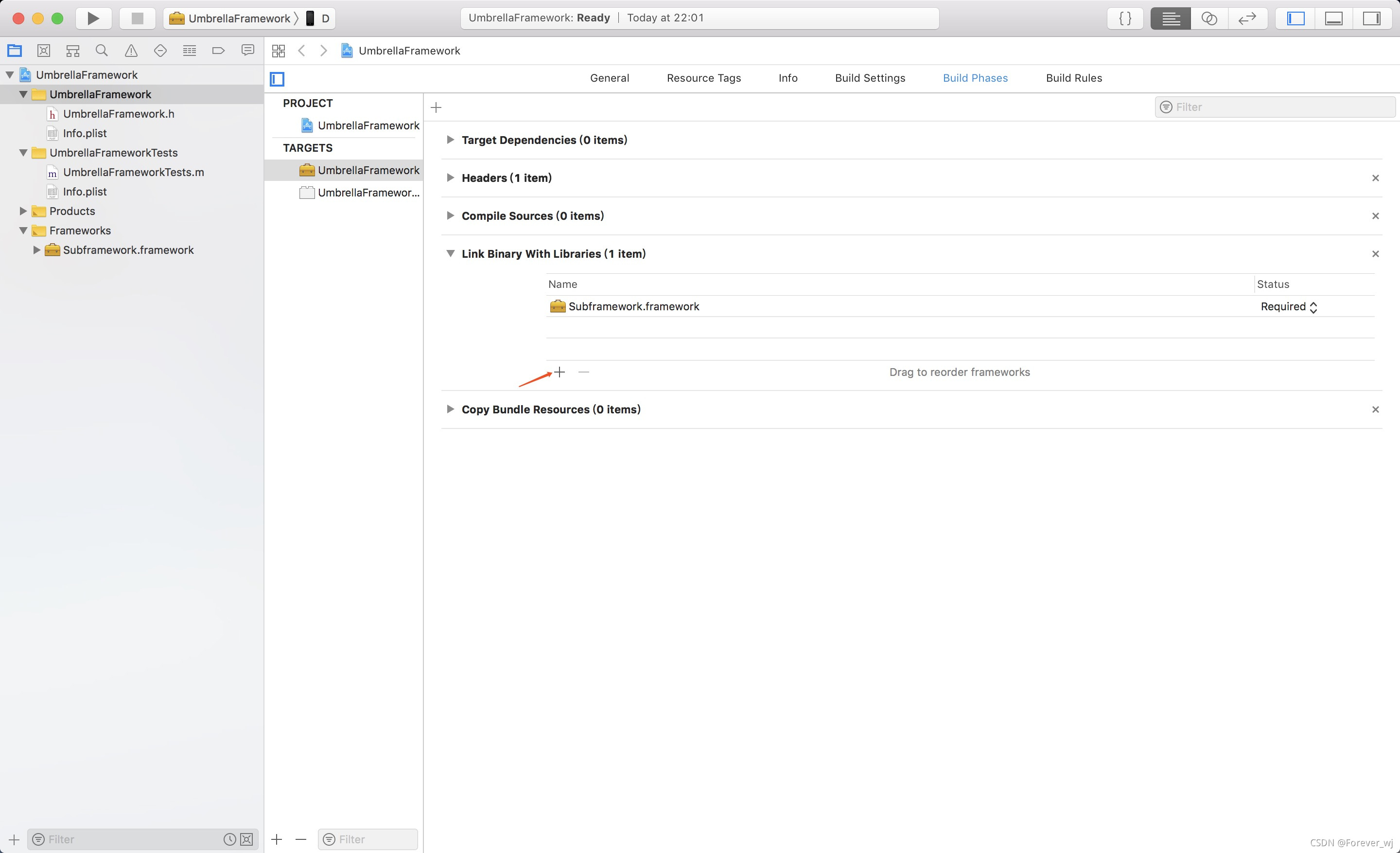Open the Required status dropdown
The width and height of the screenshot is (1400, 853).
click(x=1289, y=307)
